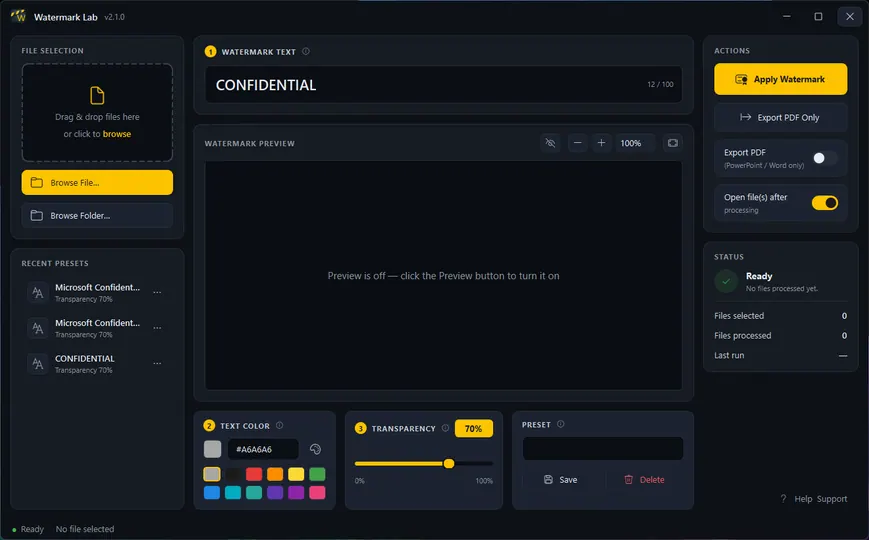The image size is (869, 540).
Task: Click the version label v2.1.0
Action: pos(115,17)
